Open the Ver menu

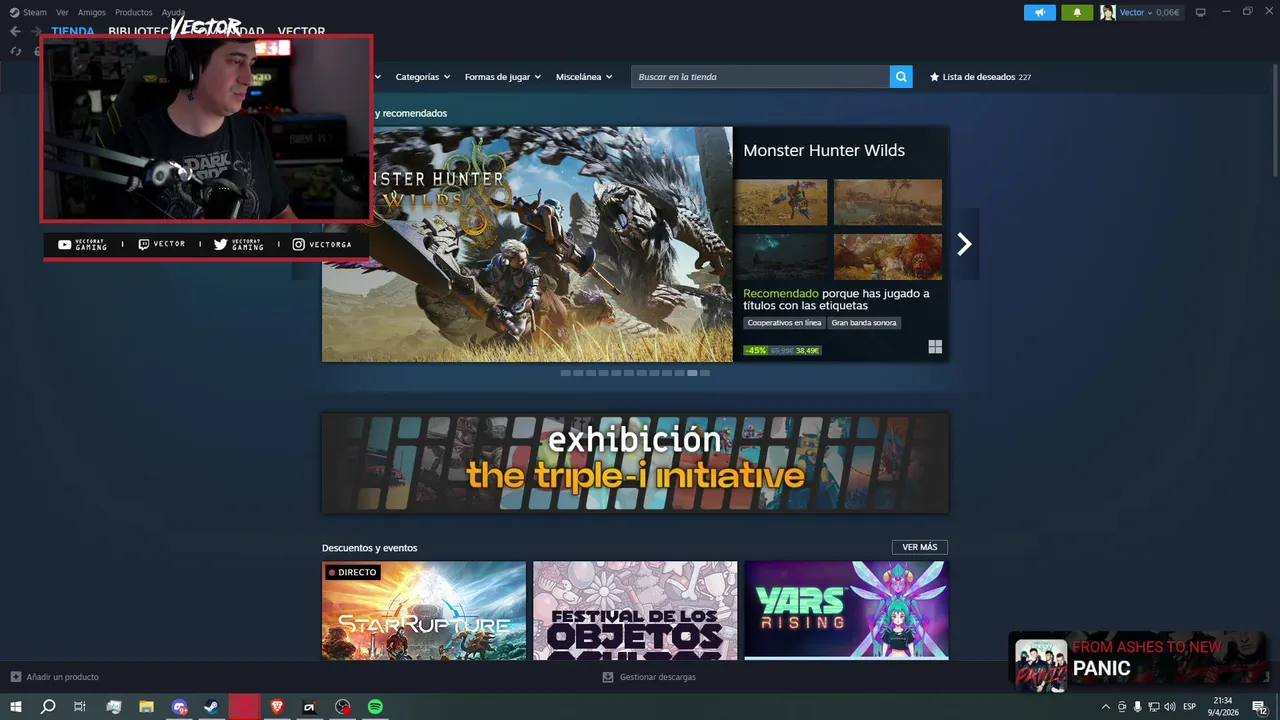point(62,13)
